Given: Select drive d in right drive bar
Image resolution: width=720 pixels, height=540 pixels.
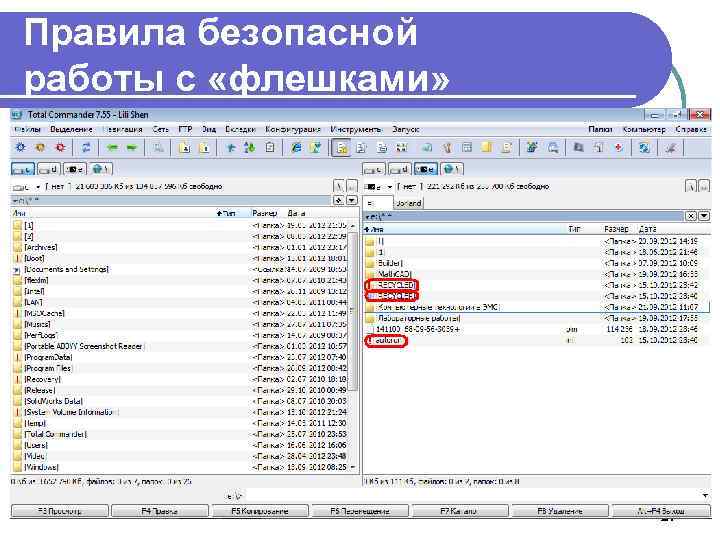Looking at the screenshot, I should [x=400, y=169].
